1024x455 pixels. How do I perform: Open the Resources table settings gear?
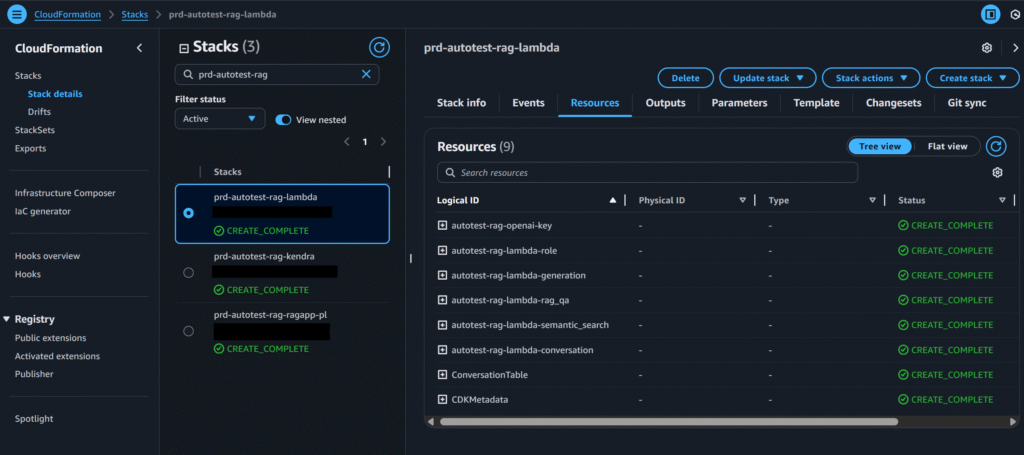click(x=997, y=173)
